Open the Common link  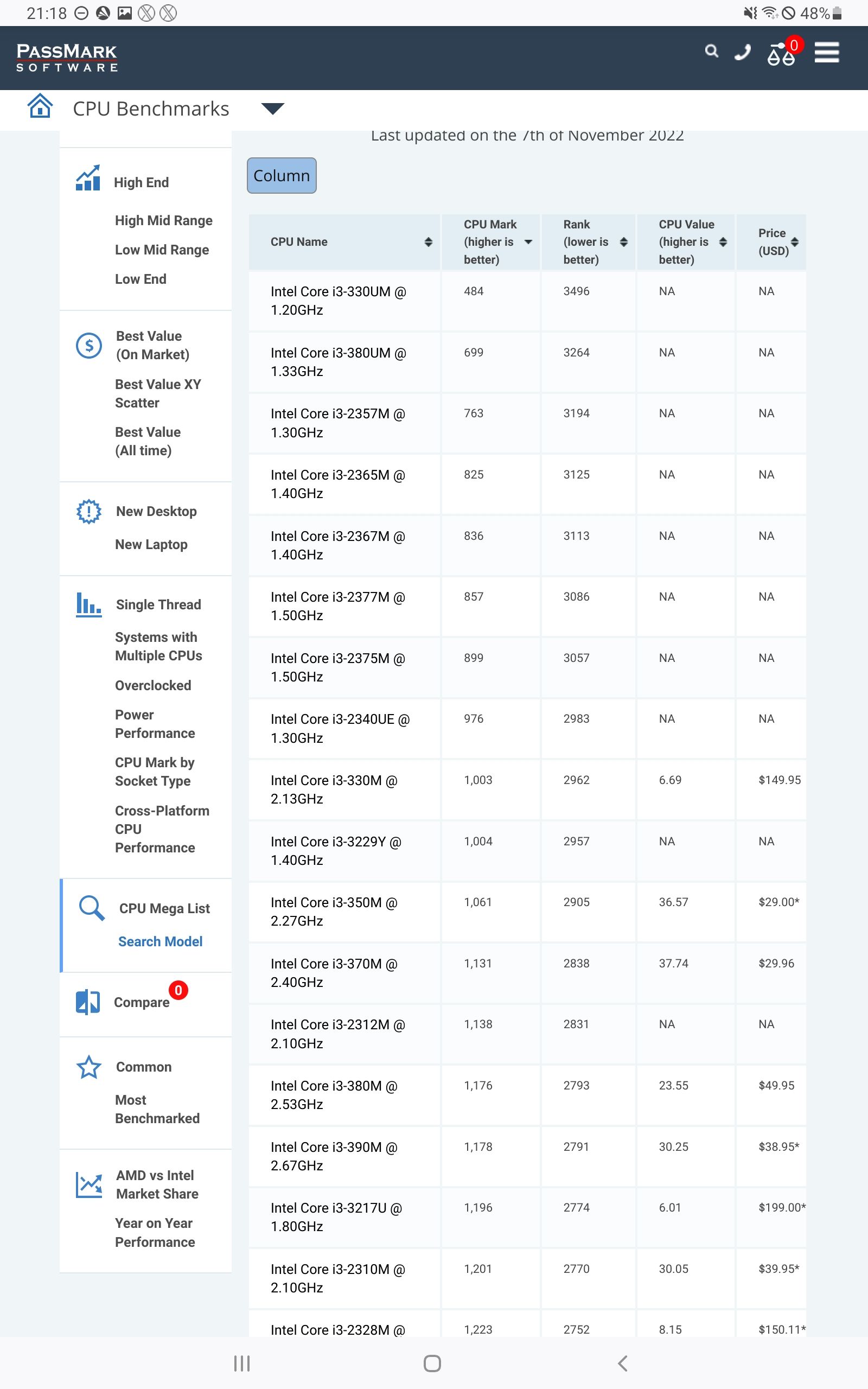coord(144,1068)
